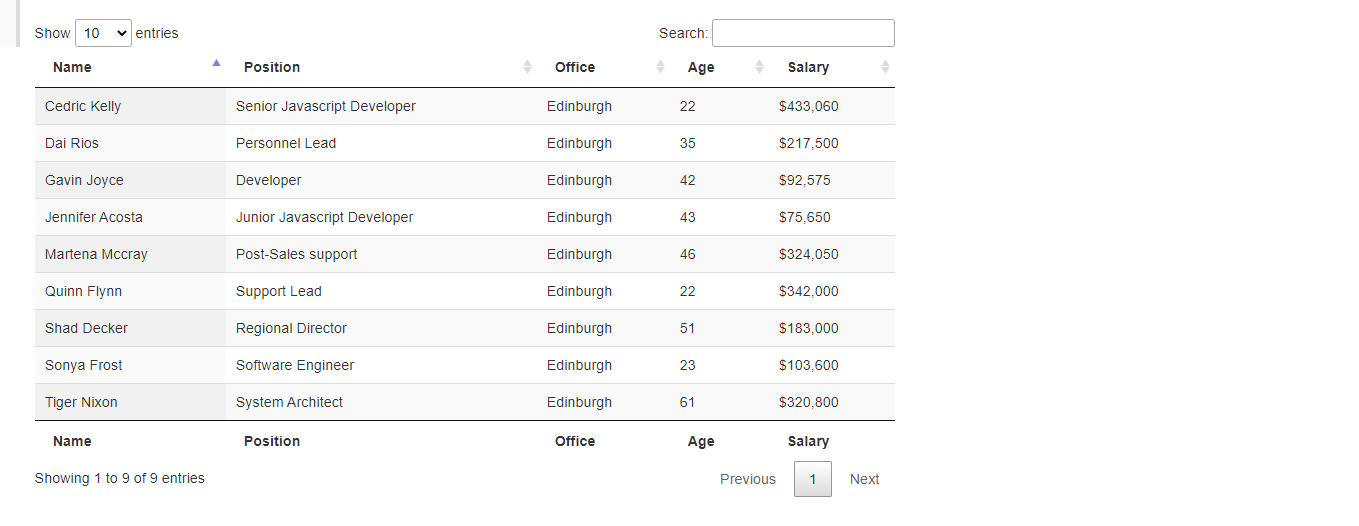Click the Age label in table footer
This screenshot has width=1359, height=526.
pos(701,441)
